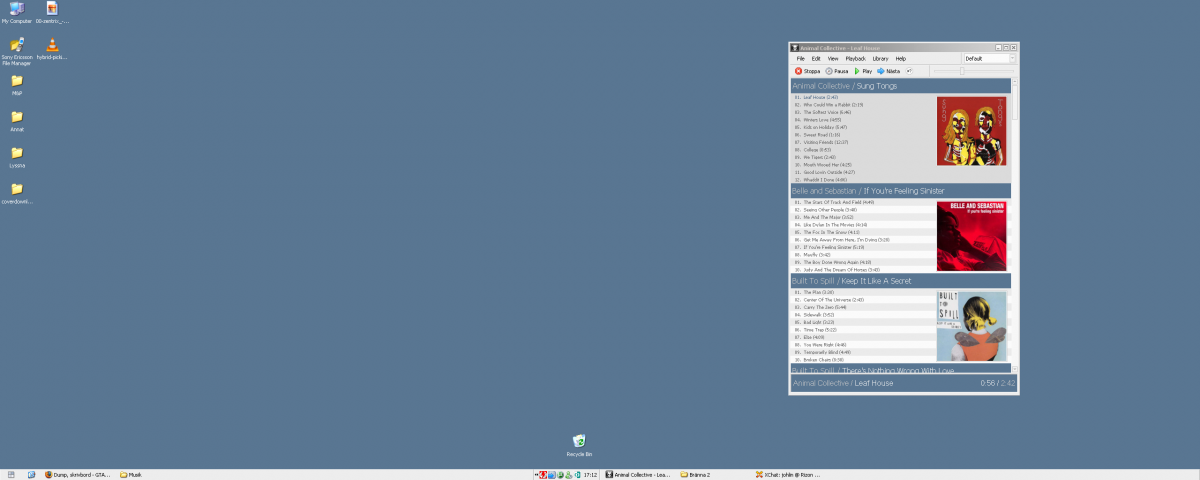Image resolution: width=1200 pixels, height=480 pixels.
Task: Expand the Default playback order dropdown
Action: [1012, 59]
